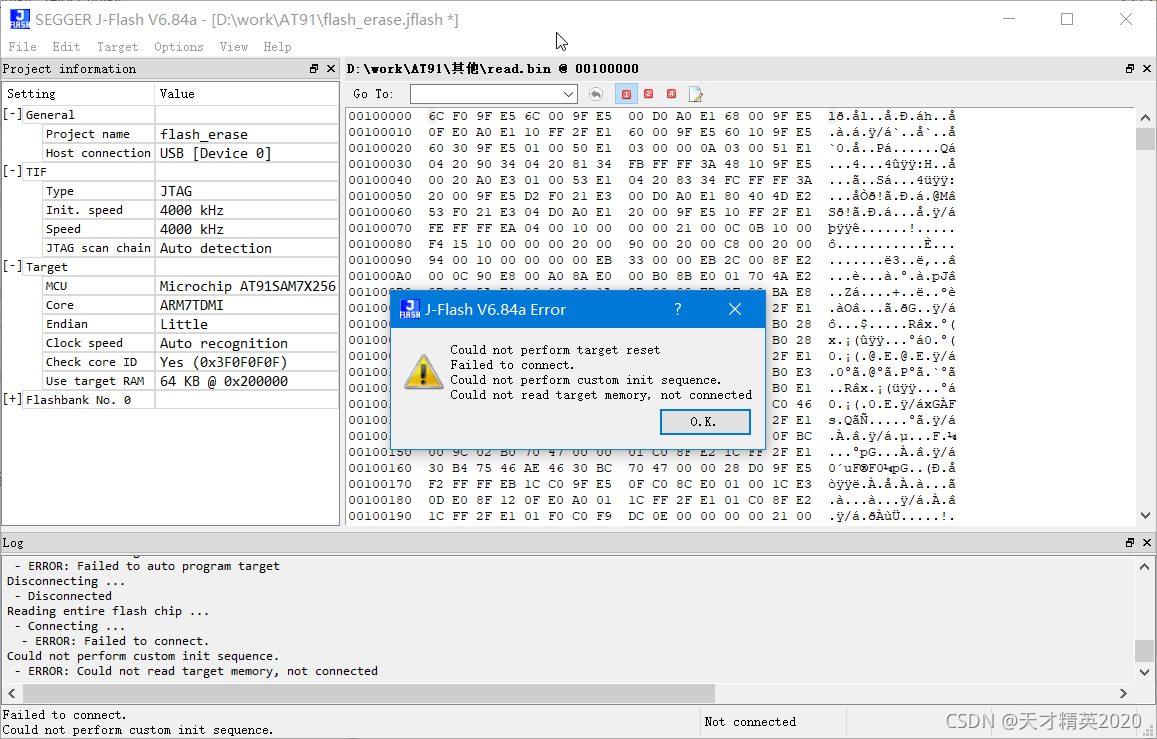The height and width of the screenshot is (739, 1157).
Task: Click hex address 00100000 row
Action: (652, 116)
